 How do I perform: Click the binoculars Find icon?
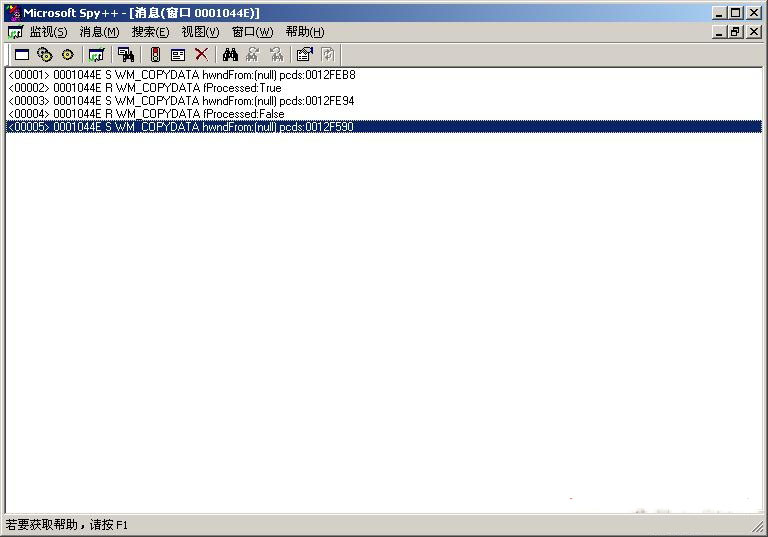230,54
